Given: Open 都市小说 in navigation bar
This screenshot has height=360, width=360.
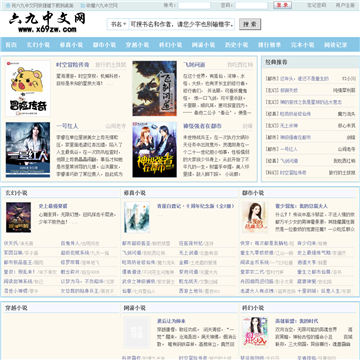Looking at the screenshot, I should [x=104, y=45].
